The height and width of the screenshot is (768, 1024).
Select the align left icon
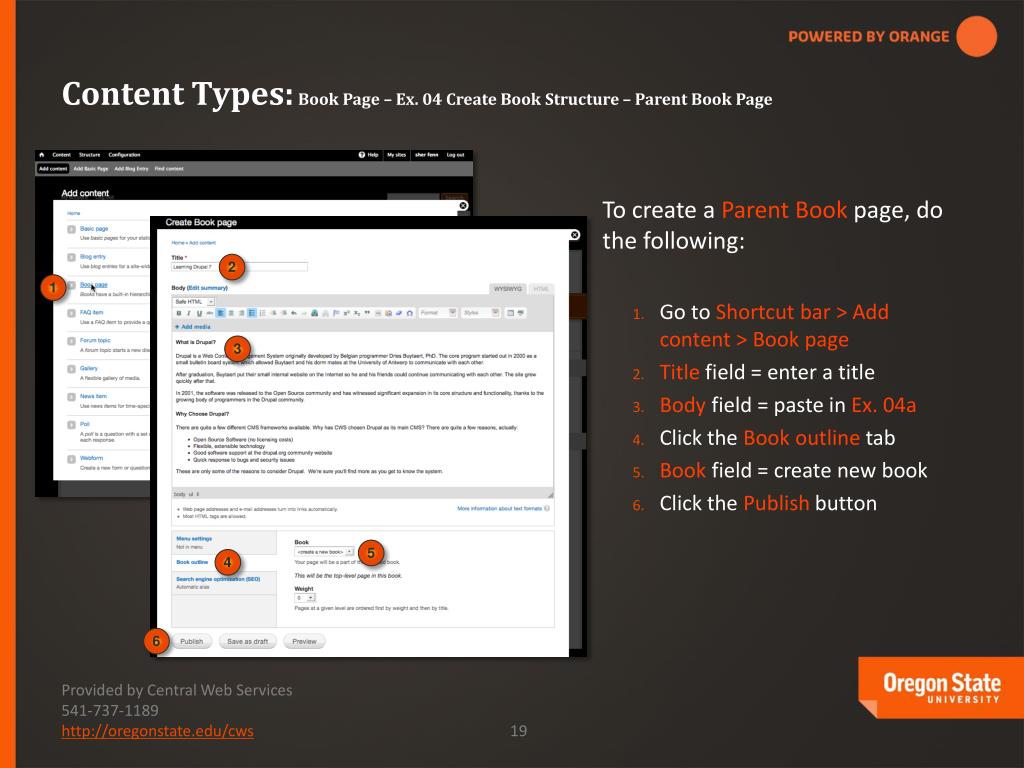221,313
